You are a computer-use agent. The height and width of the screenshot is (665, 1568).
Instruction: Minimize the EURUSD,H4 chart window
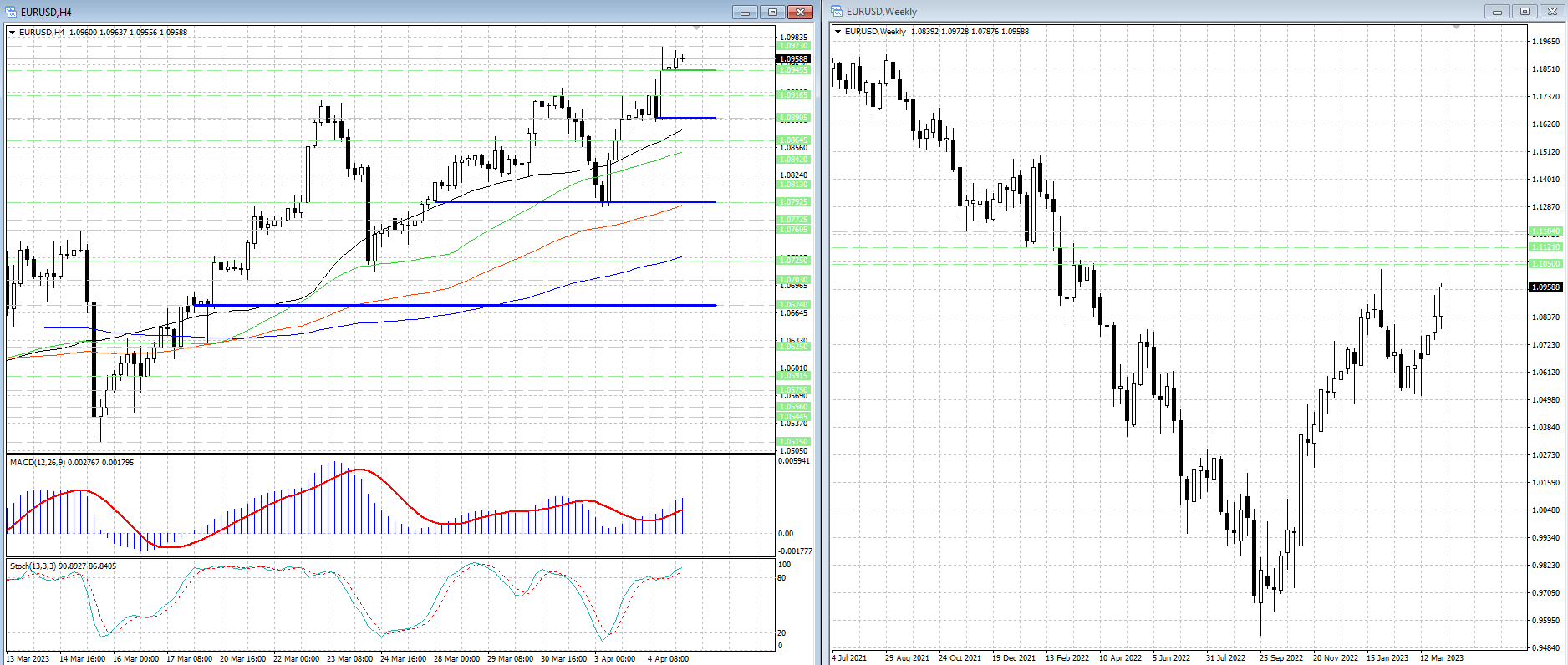tap(745, 12)
